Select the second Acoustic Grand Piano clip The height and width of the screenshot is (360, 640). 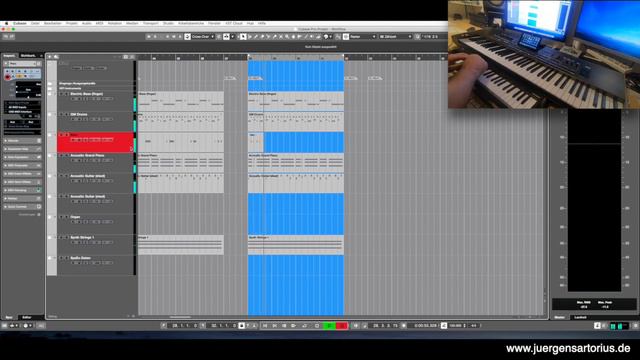[x=296, y=163]
